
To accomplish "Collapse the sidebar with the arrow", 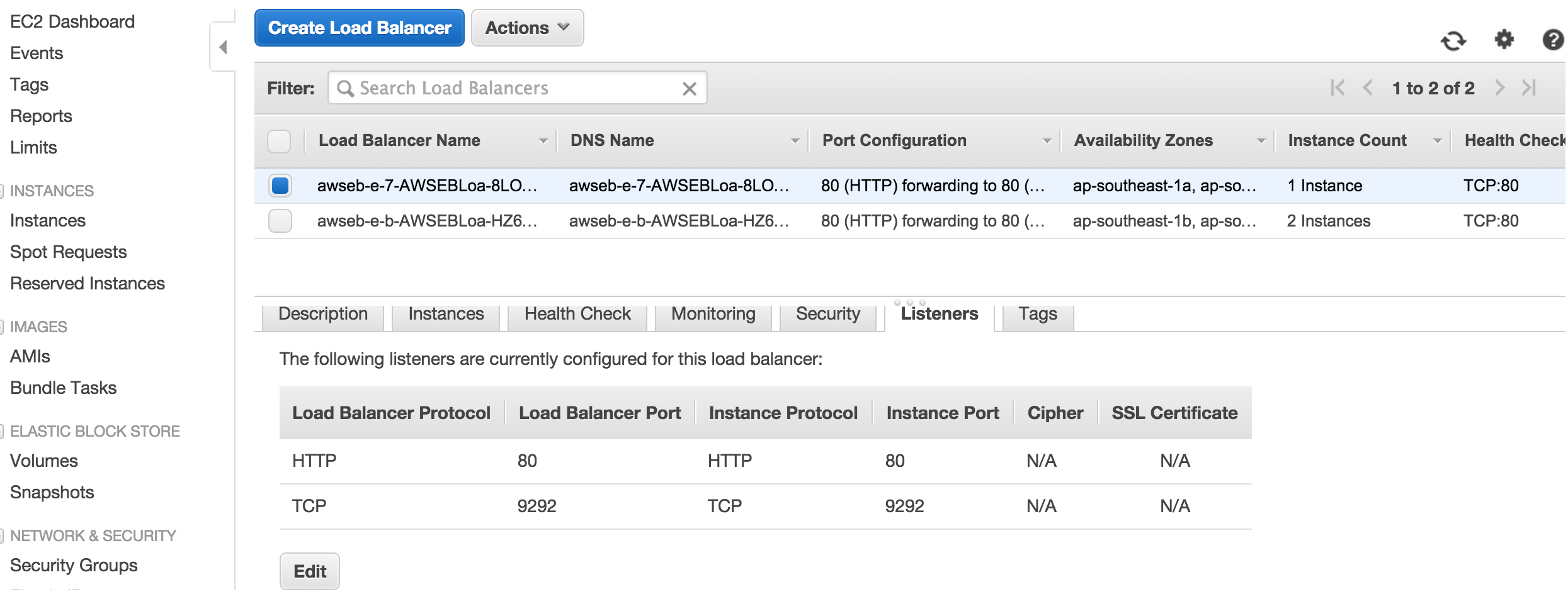I will 223,47.
